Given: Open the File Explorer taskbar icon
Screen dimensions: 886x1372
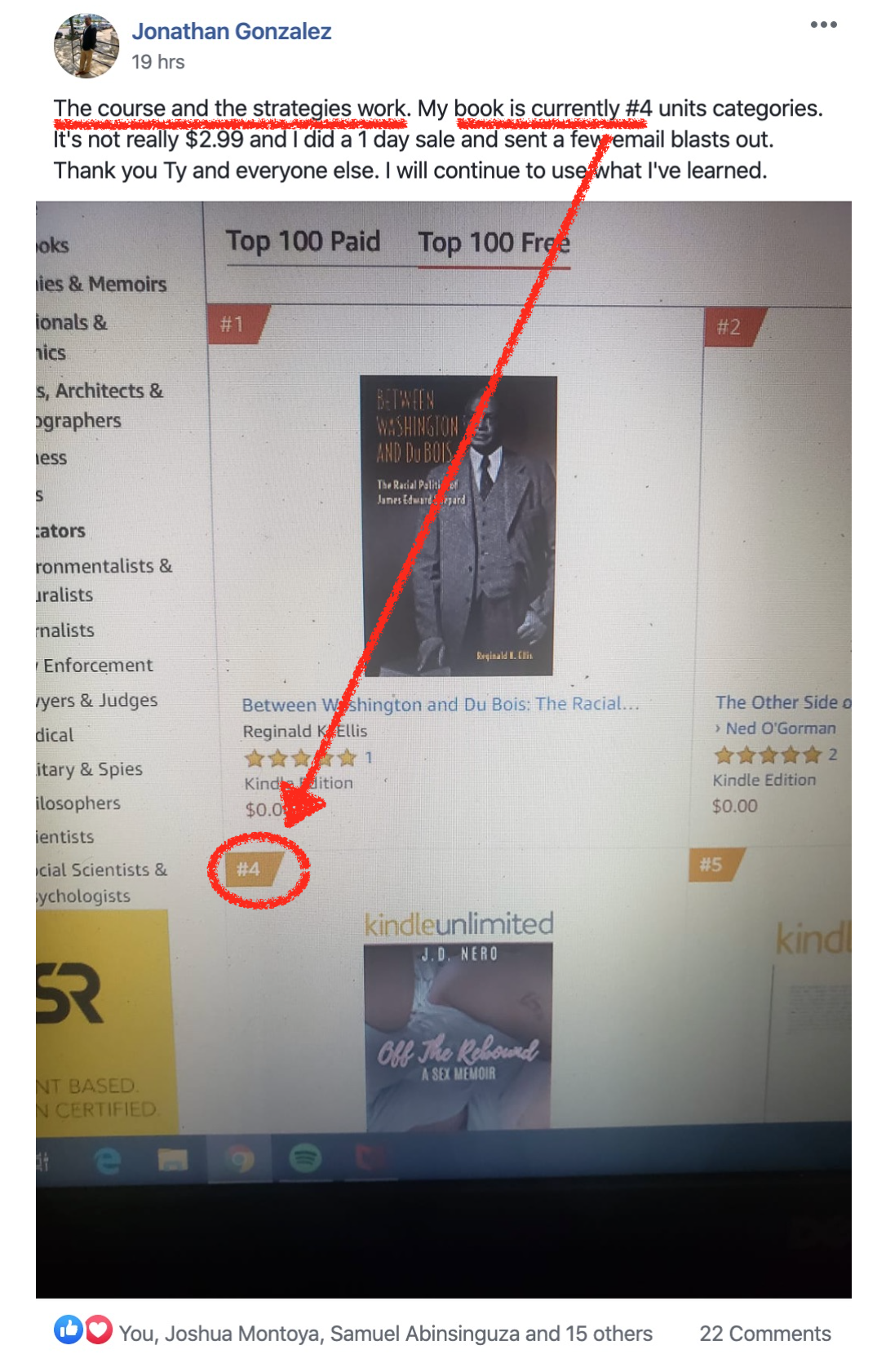Looking at the screenshot, I should pos(172,1159).
